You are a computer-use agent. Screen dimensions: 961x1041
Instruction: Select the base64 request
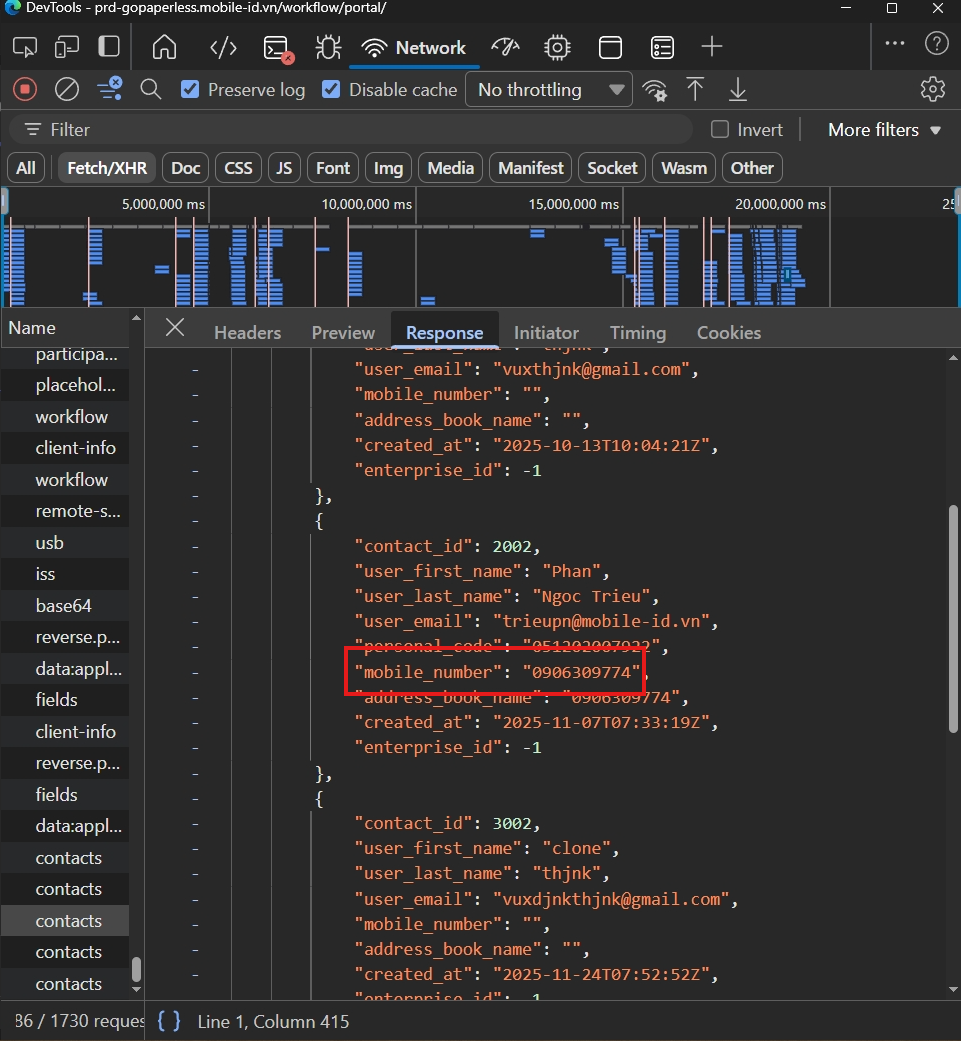[x=64, y=605]
